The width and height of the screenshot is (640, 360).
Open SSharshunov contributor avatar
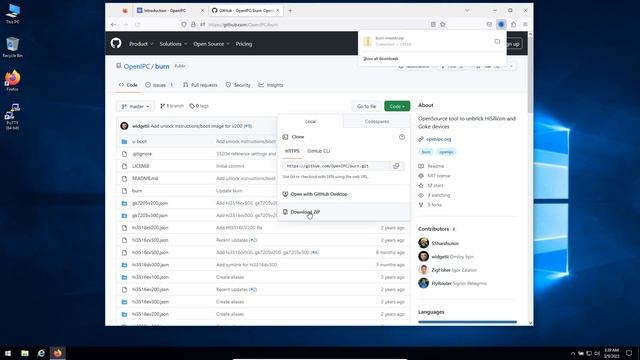point(423,243)
